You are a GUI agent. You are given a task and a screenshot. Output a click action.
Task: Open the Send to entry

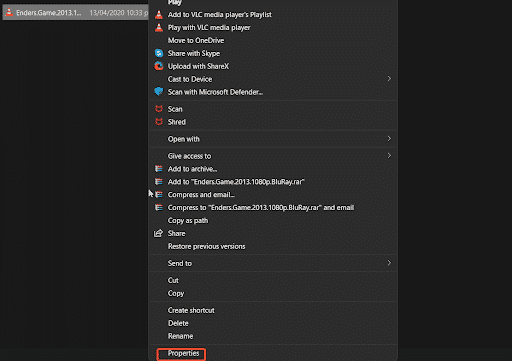click(x=180, y=263)
